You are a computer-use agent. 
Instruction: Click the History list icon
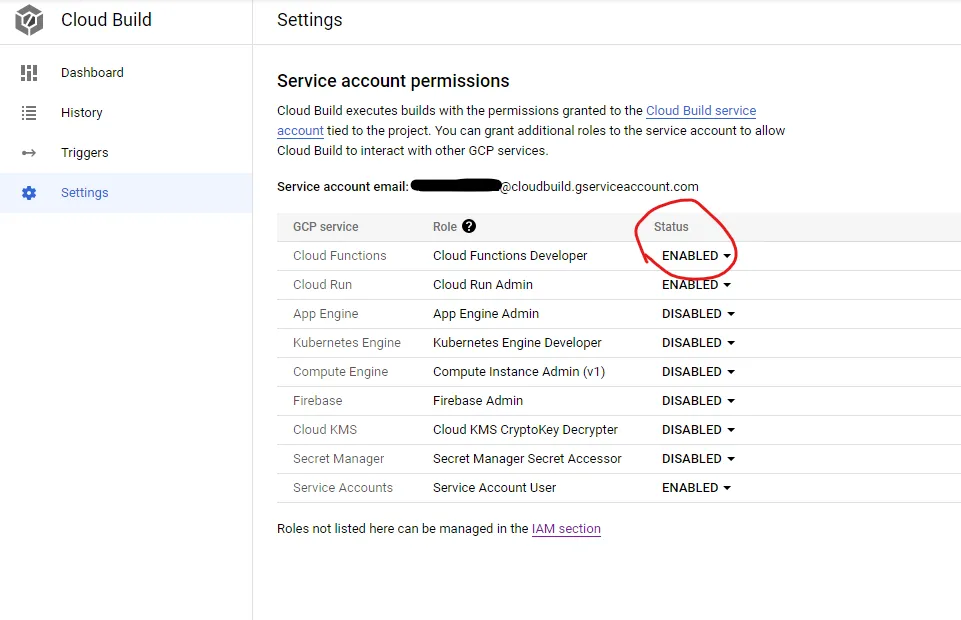[29, 113]
